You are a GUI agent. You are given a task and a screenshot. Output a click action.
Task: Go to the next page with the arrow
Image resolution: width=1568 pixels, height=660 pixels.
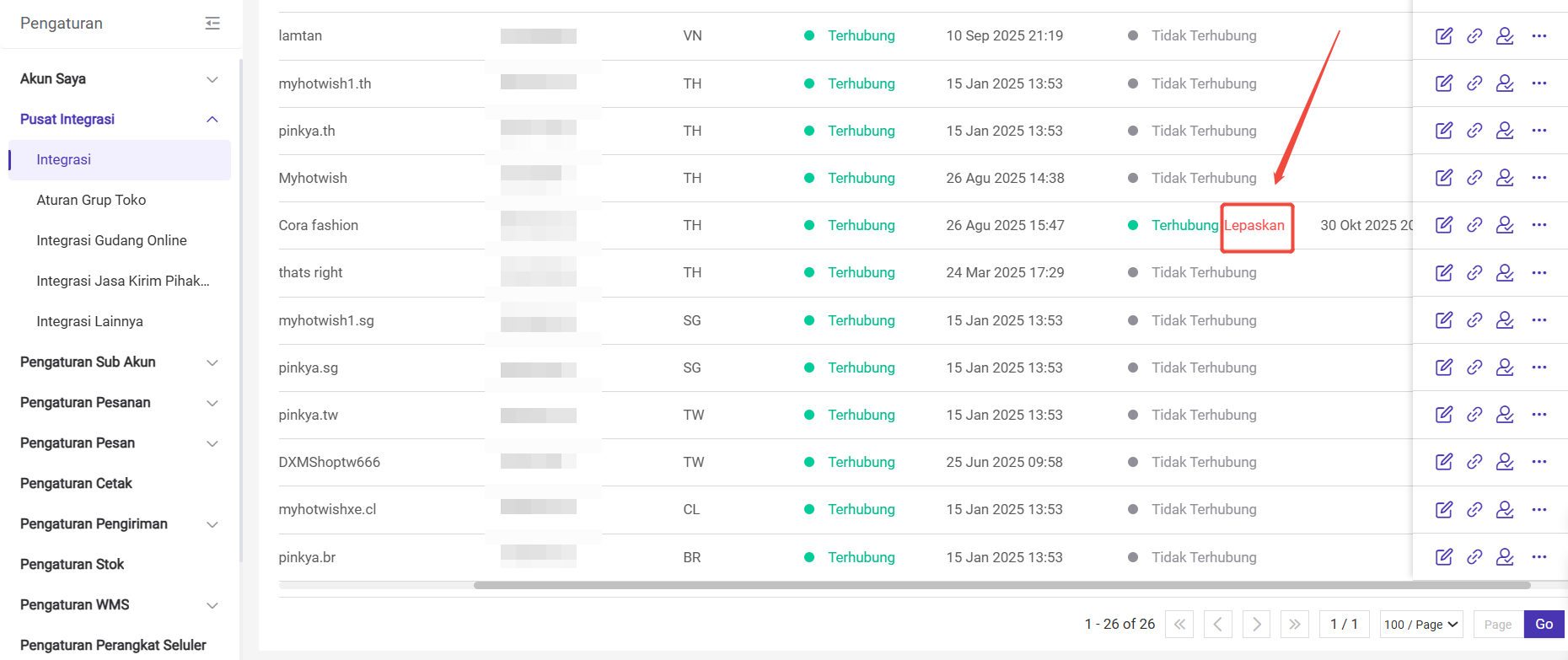(x=1256, y=625)
